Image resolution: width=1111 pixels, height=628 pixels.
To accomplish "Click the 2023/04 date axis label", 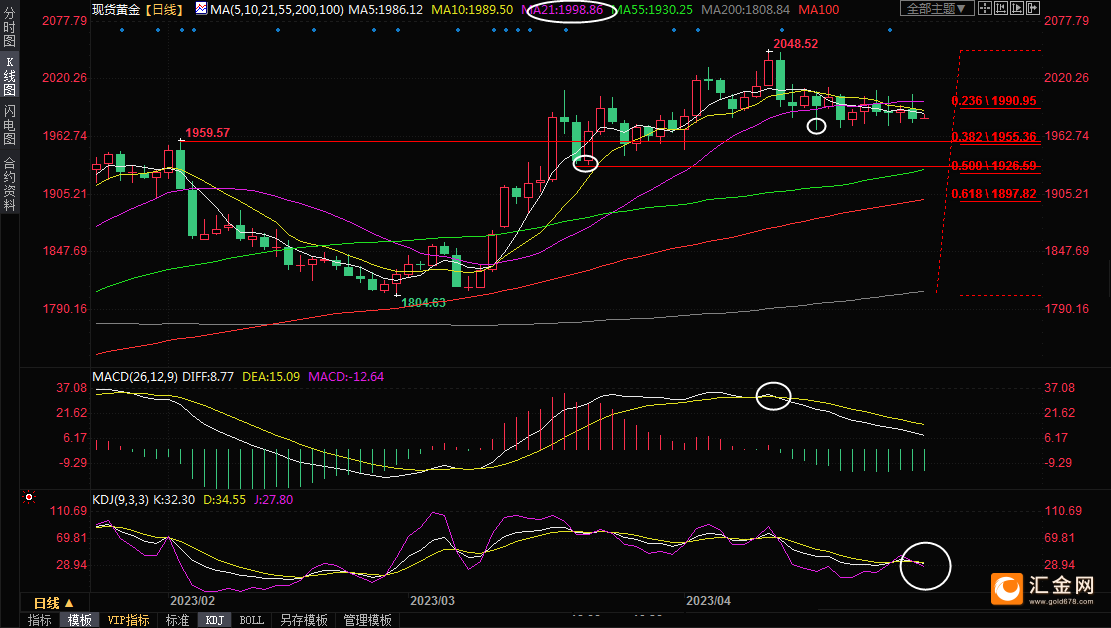I will point(708,600).
